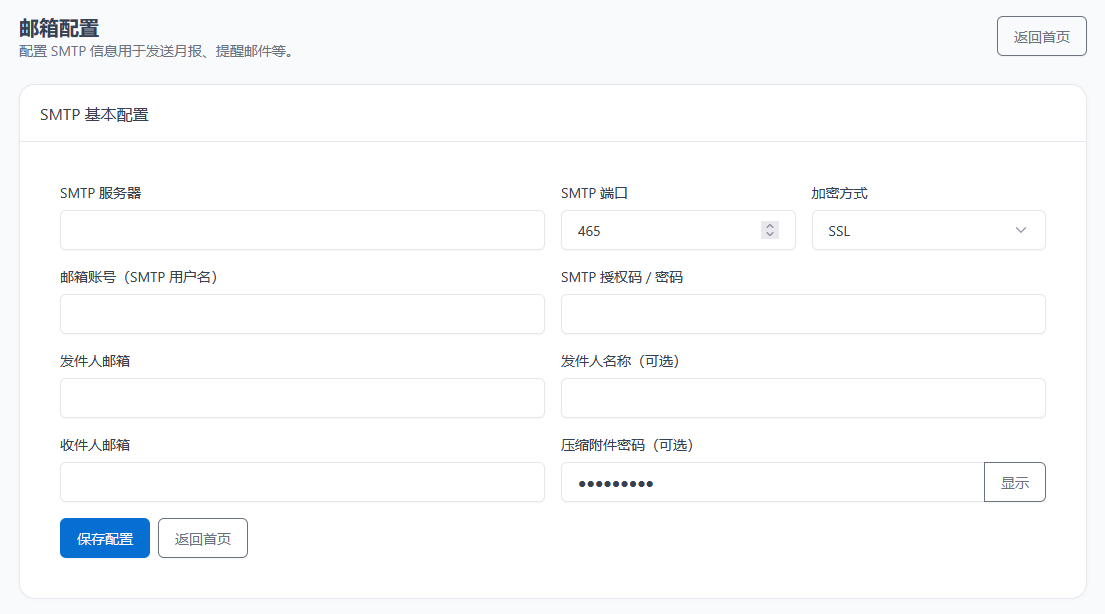Focus the SMTP 服务器 input field
Image resolution: width=1105 pixels, height=614 pixels.
(x=302, y=230)
